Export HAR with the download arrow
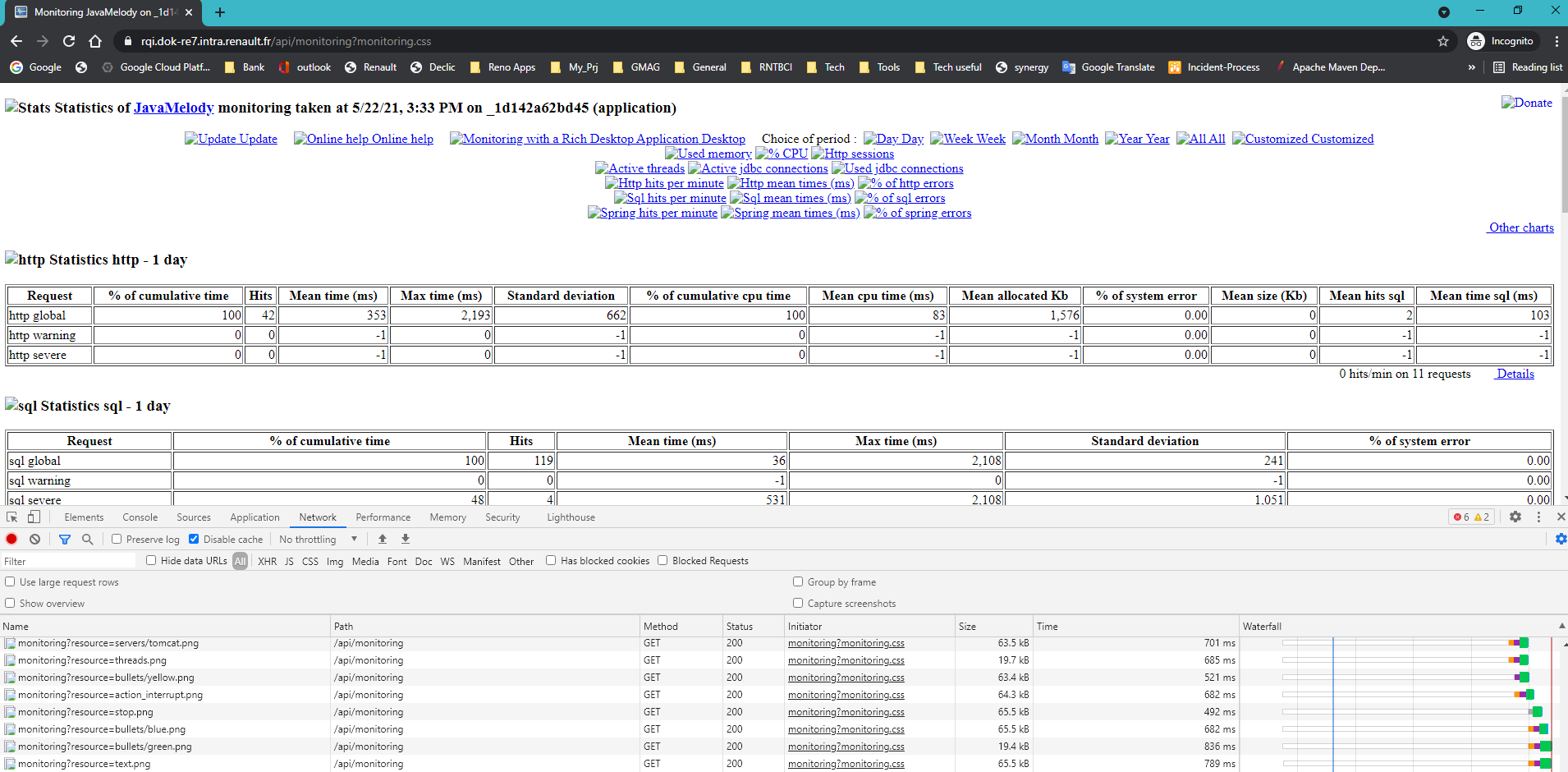This screenshot has height=772, width=1568. pos(406,539)
